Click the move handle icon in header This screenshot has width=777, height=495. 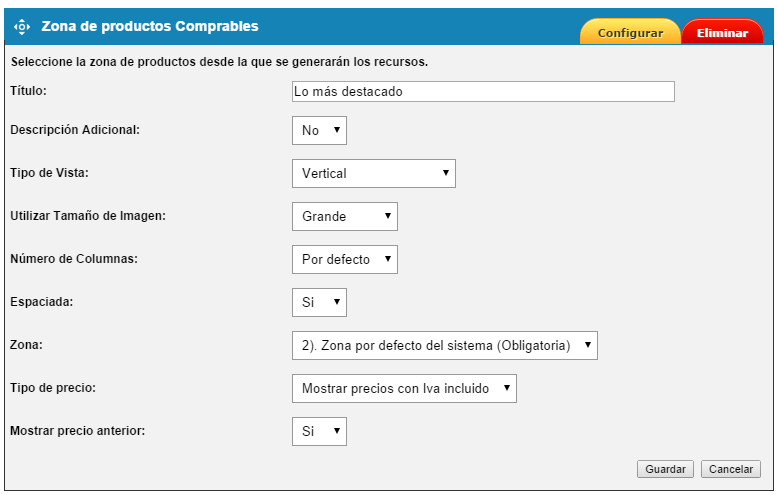[x=22, y=27]
